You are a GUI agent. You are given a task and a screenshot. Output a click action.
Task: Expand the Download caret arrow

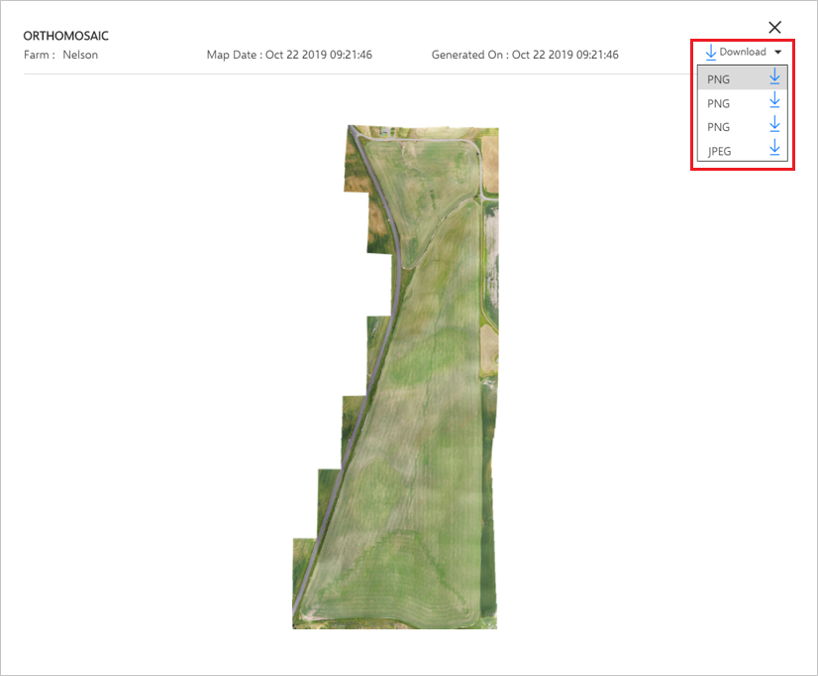778,52
